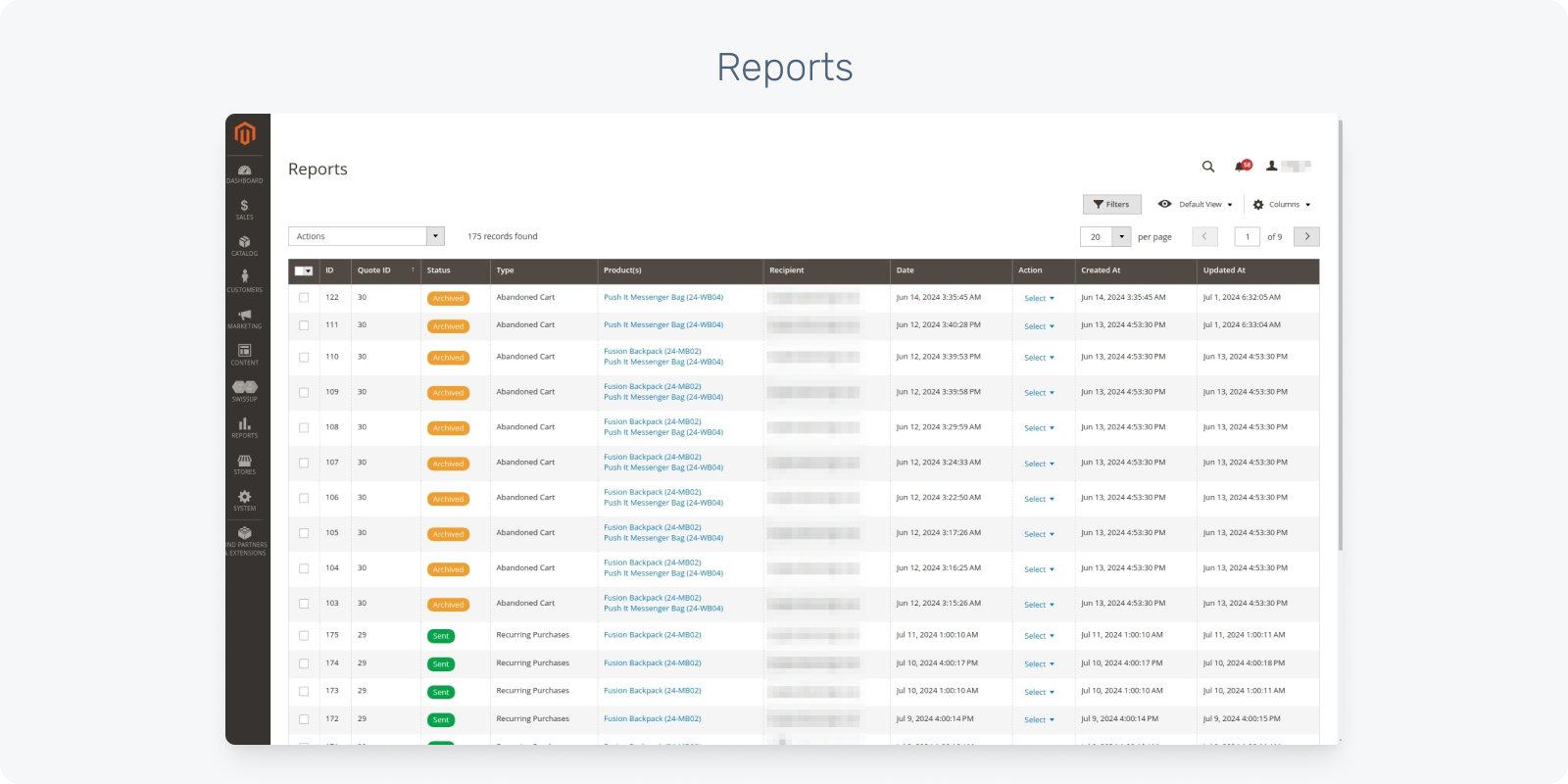This screenshot has height=784, width=1568.
Task: Select the checkbox for row ID 175
Action: tap(304, 636)
